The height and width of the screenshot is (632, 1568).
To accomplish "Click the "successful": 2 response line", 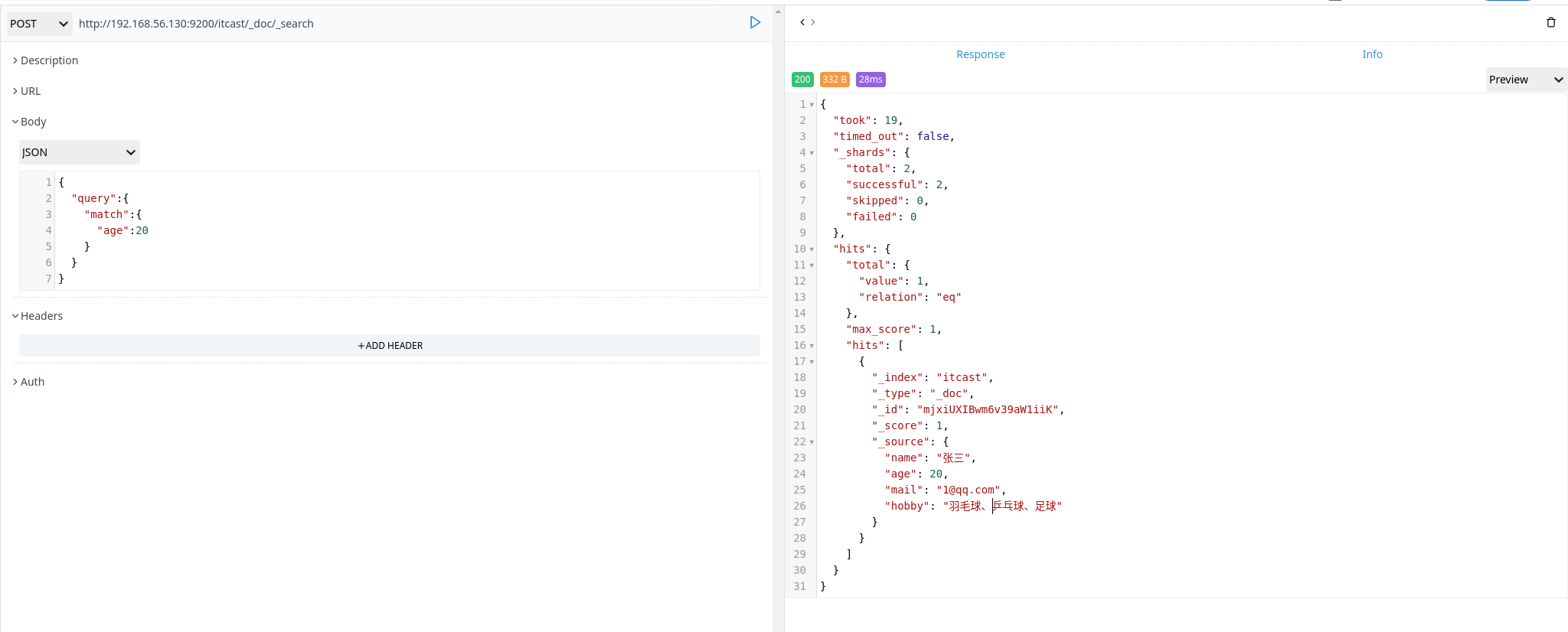I will (897, 184).
